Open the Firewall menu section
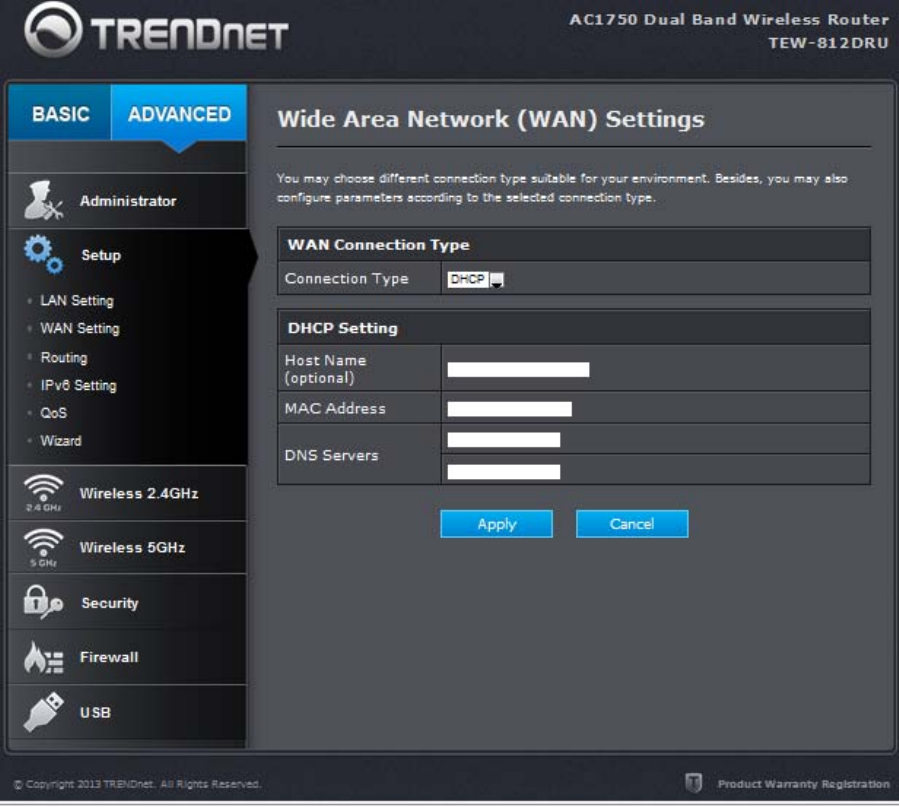This screenshot has width=899, height=807. point(128,657)
